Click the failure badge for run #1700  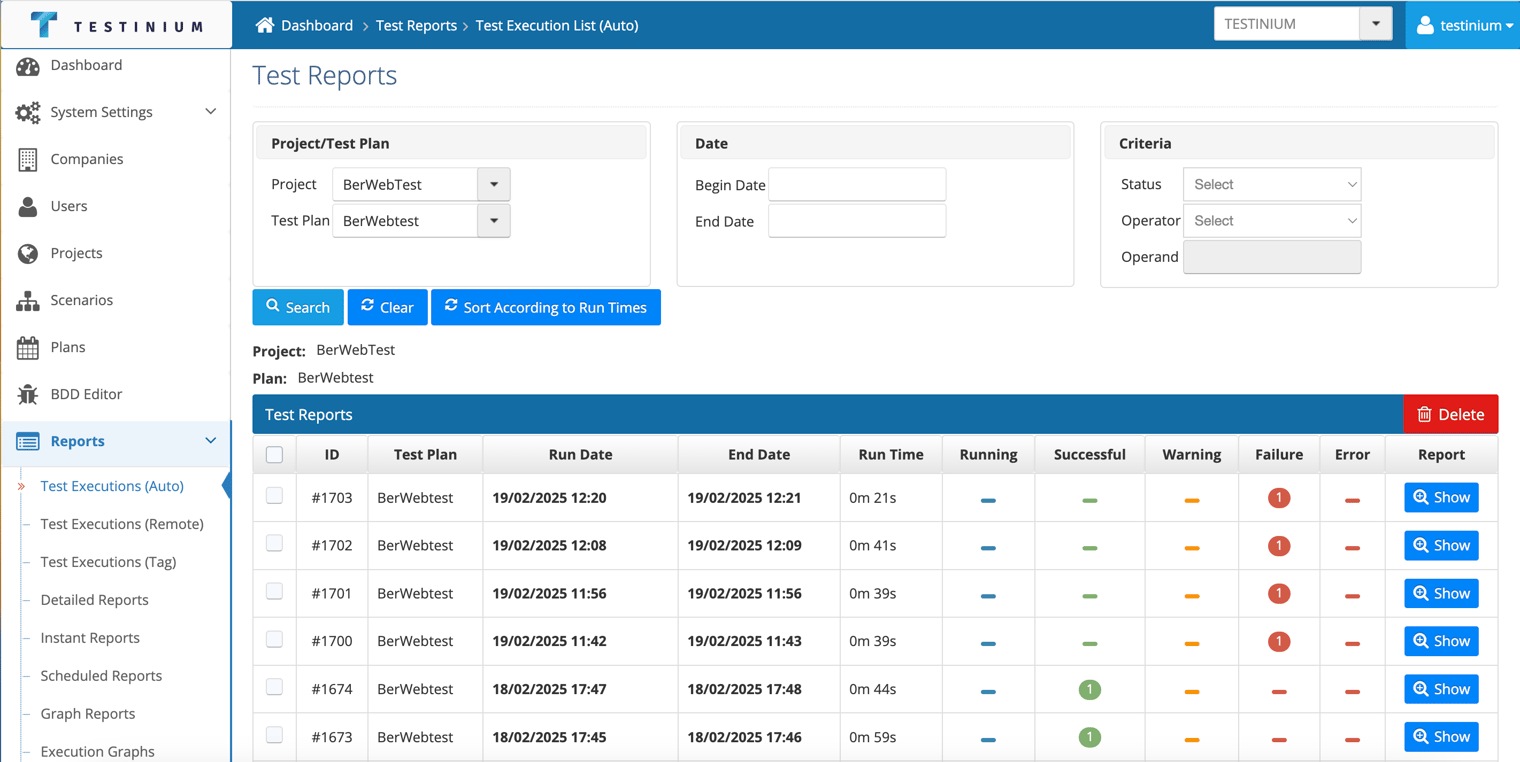pyautogui.click(x=1278, y=642)
